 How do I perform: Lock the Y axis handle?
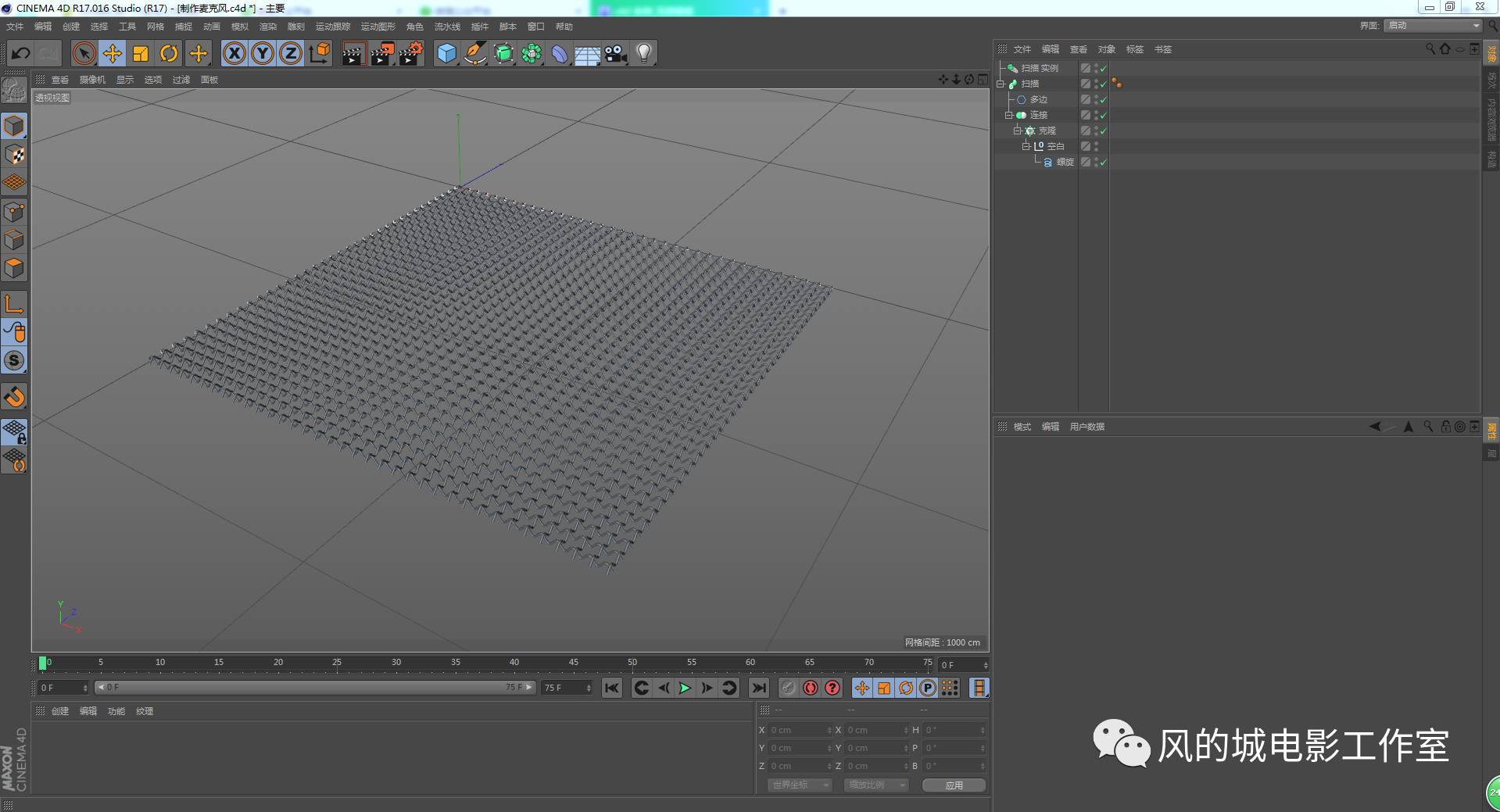tap(262, 53)
